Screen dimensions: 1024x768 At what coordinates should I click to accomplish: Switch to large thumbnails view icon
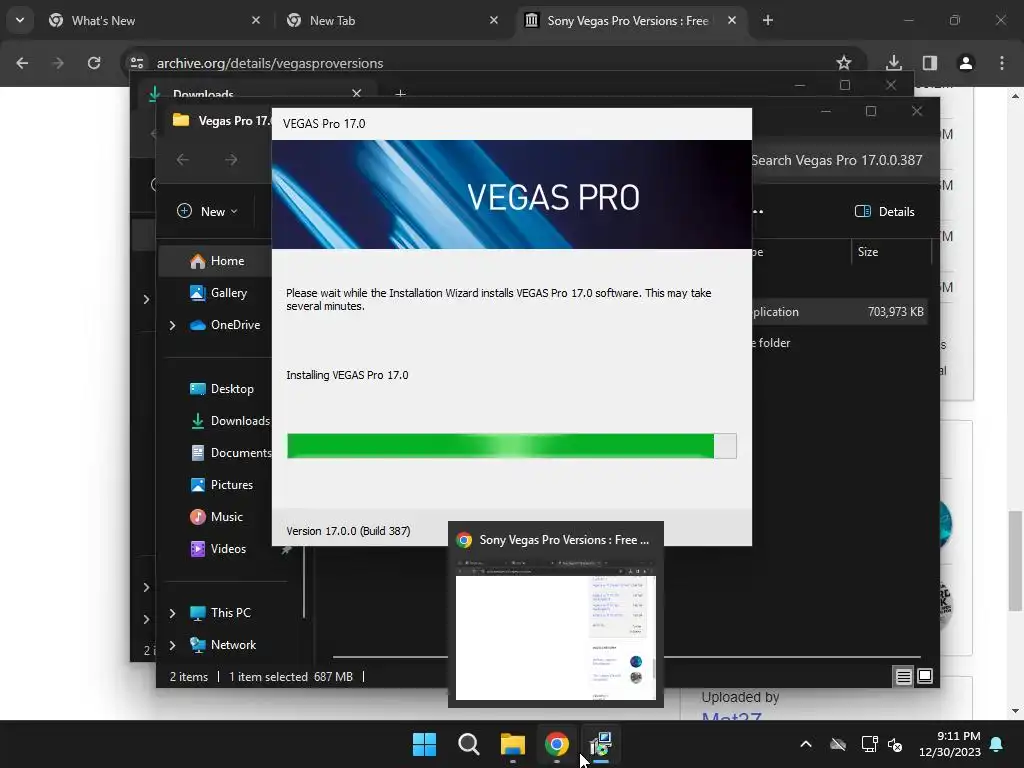pos(925,677)
